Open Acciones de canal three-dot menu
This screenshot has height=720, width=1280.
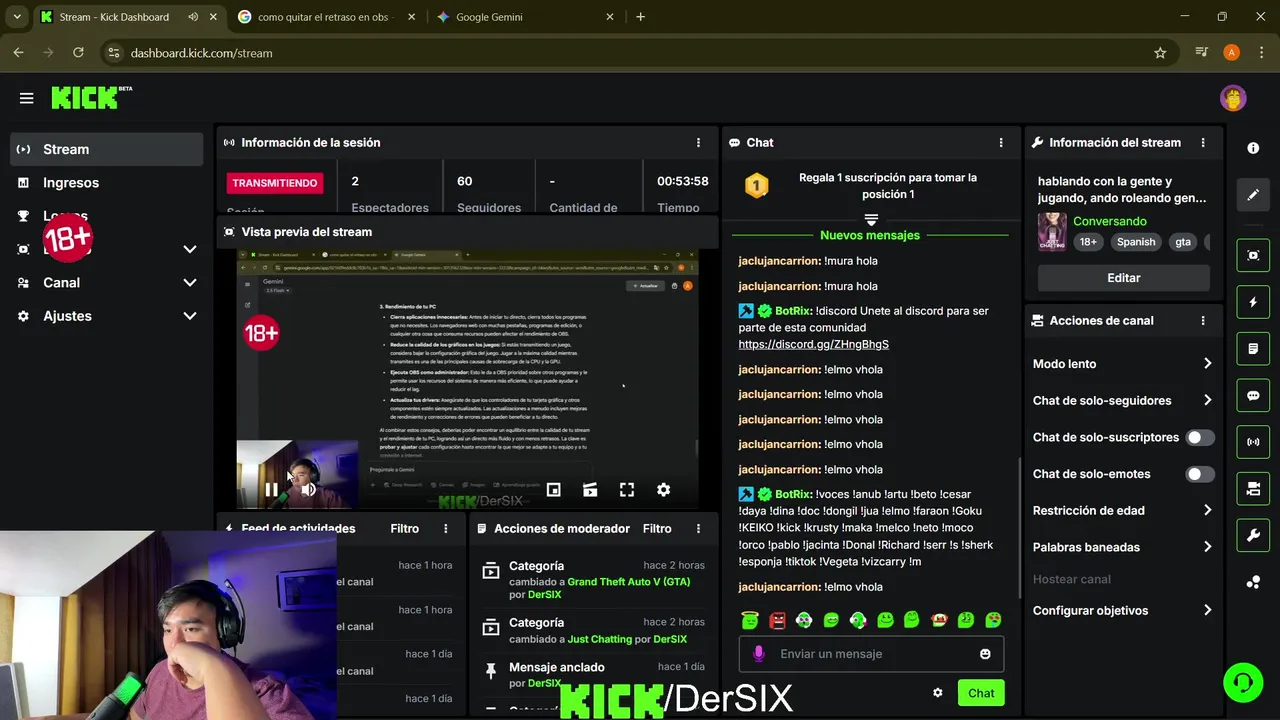1203,321
